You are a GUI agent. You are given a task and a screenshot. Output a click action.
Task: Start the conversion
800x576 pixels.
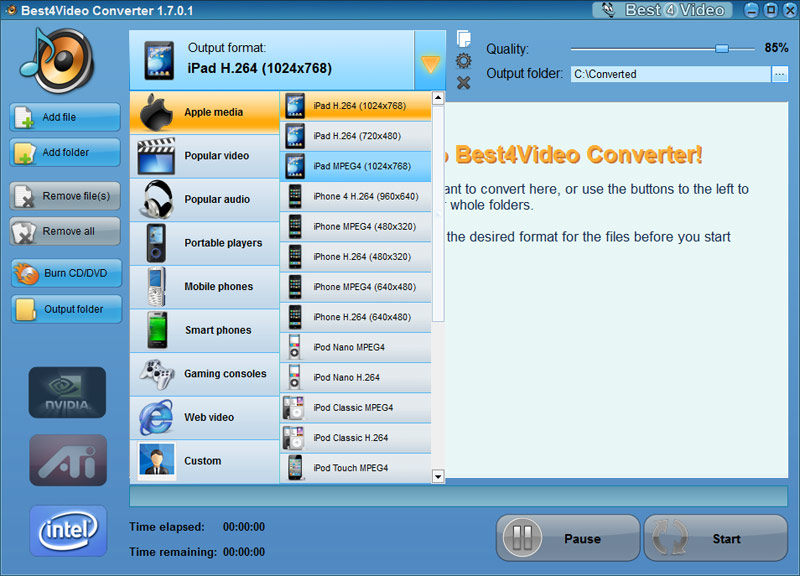pos(716,538)
